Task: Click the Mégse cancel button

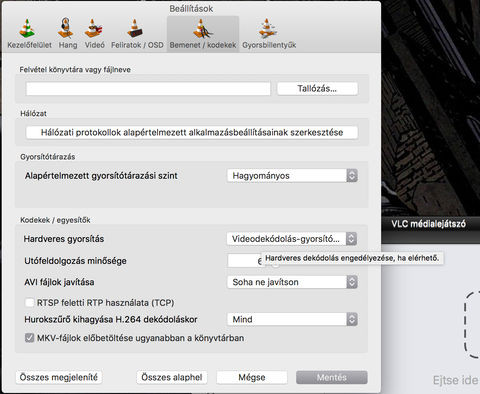Action: coord(252,377)
